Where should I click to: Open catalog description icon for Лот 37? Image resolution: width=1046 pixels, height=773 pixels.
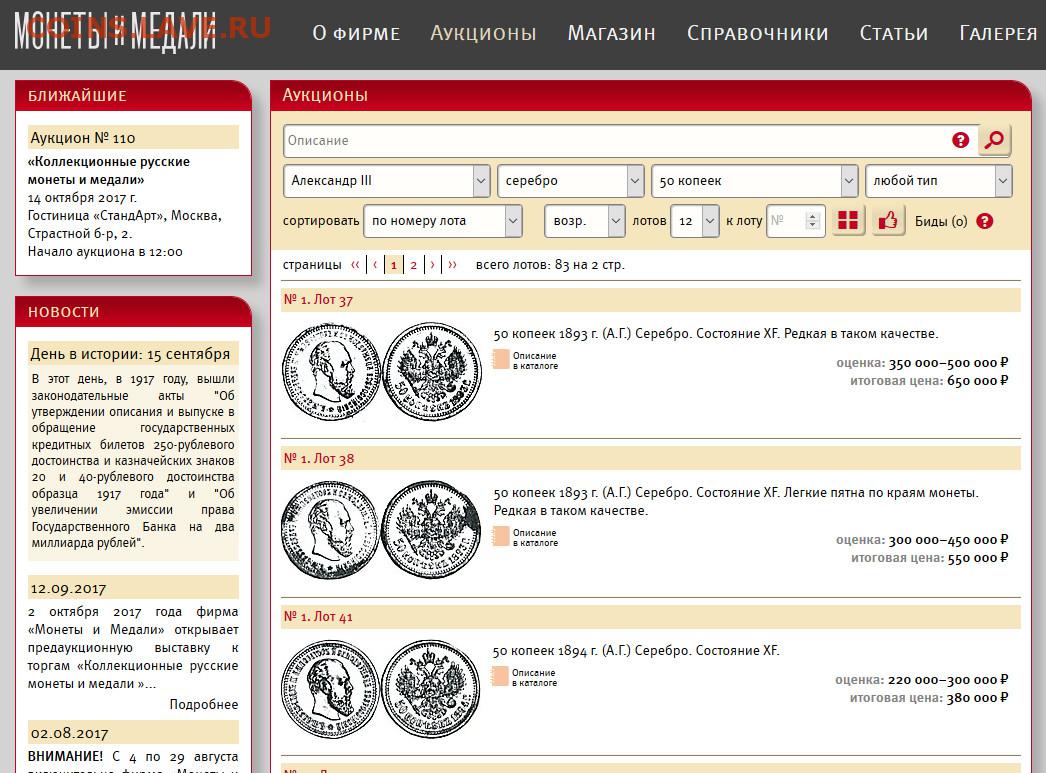click(501, 359)
